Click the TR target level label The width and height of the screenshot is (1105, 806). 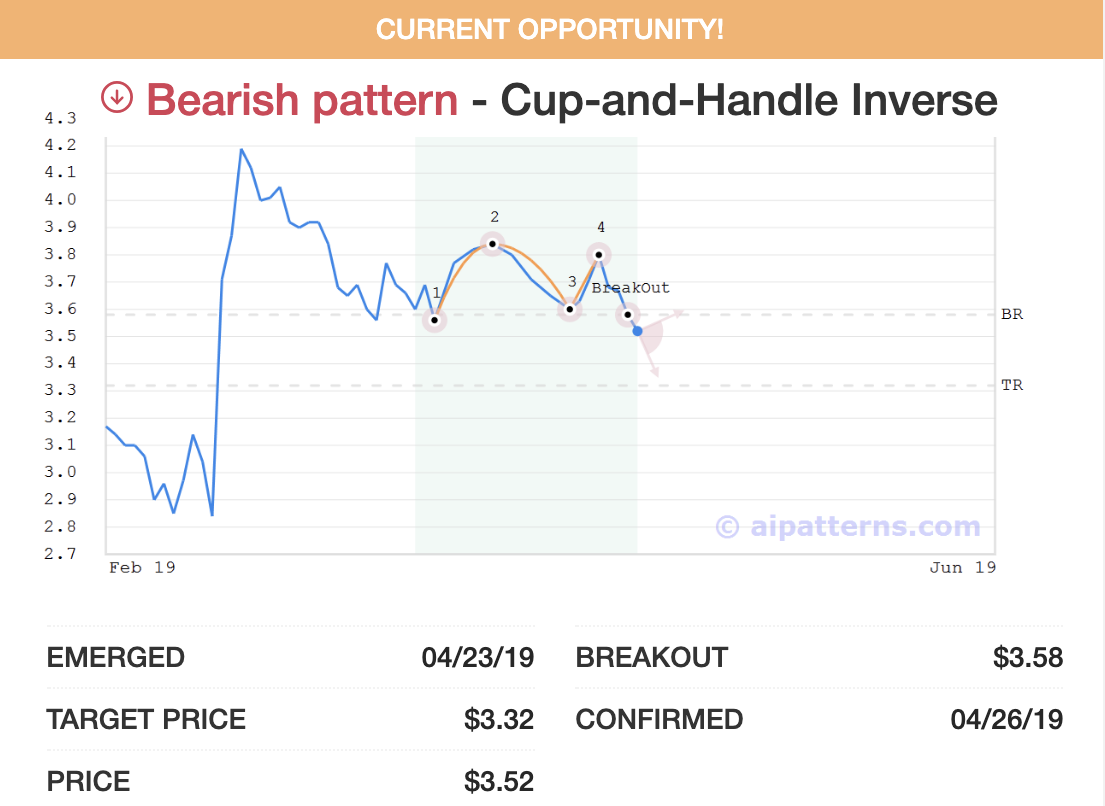(x=1012, y=385)
